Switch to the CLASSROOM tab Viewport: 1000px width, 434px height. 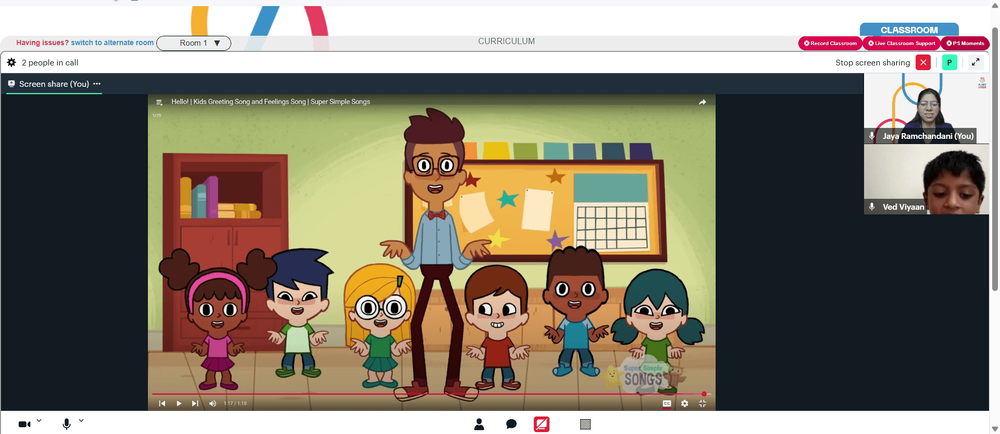pos(909,30)
